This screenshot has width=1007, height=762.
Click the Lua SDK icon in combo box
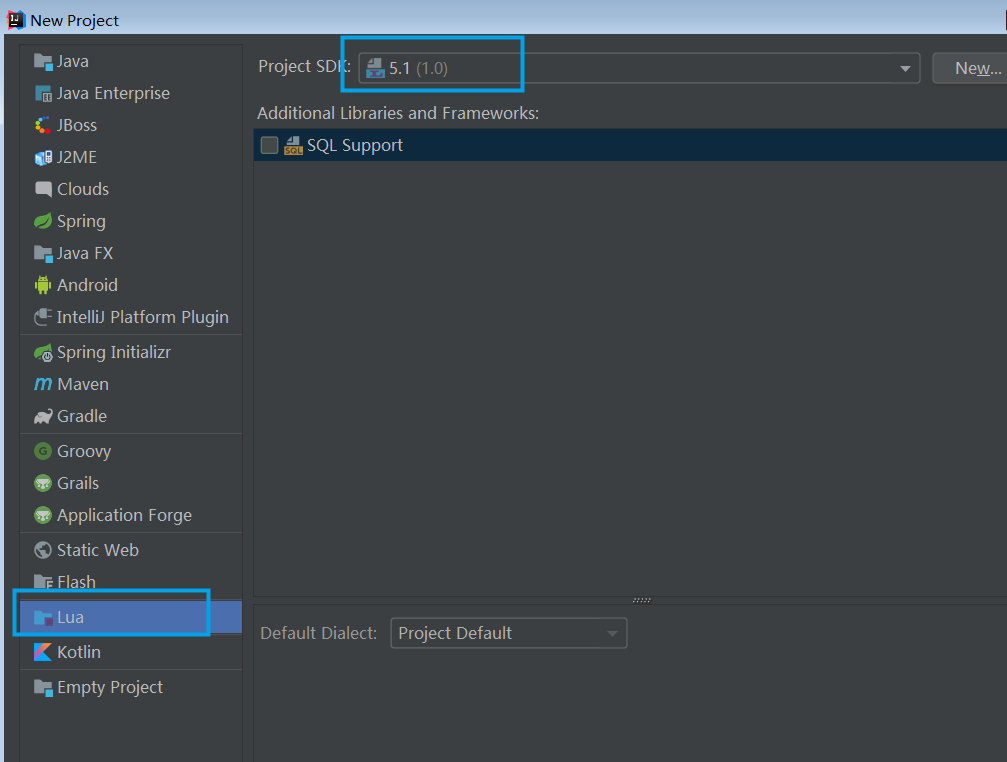click(375, 69)
